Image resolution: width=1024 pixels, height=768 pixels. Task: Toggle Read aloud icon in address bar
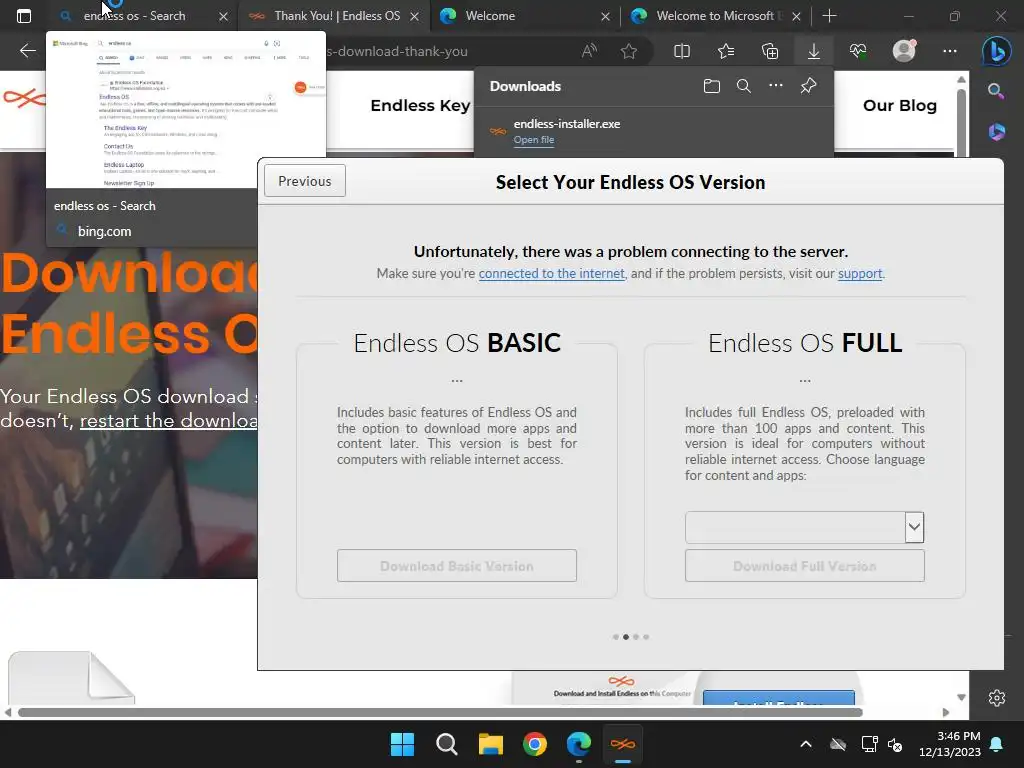589,51
